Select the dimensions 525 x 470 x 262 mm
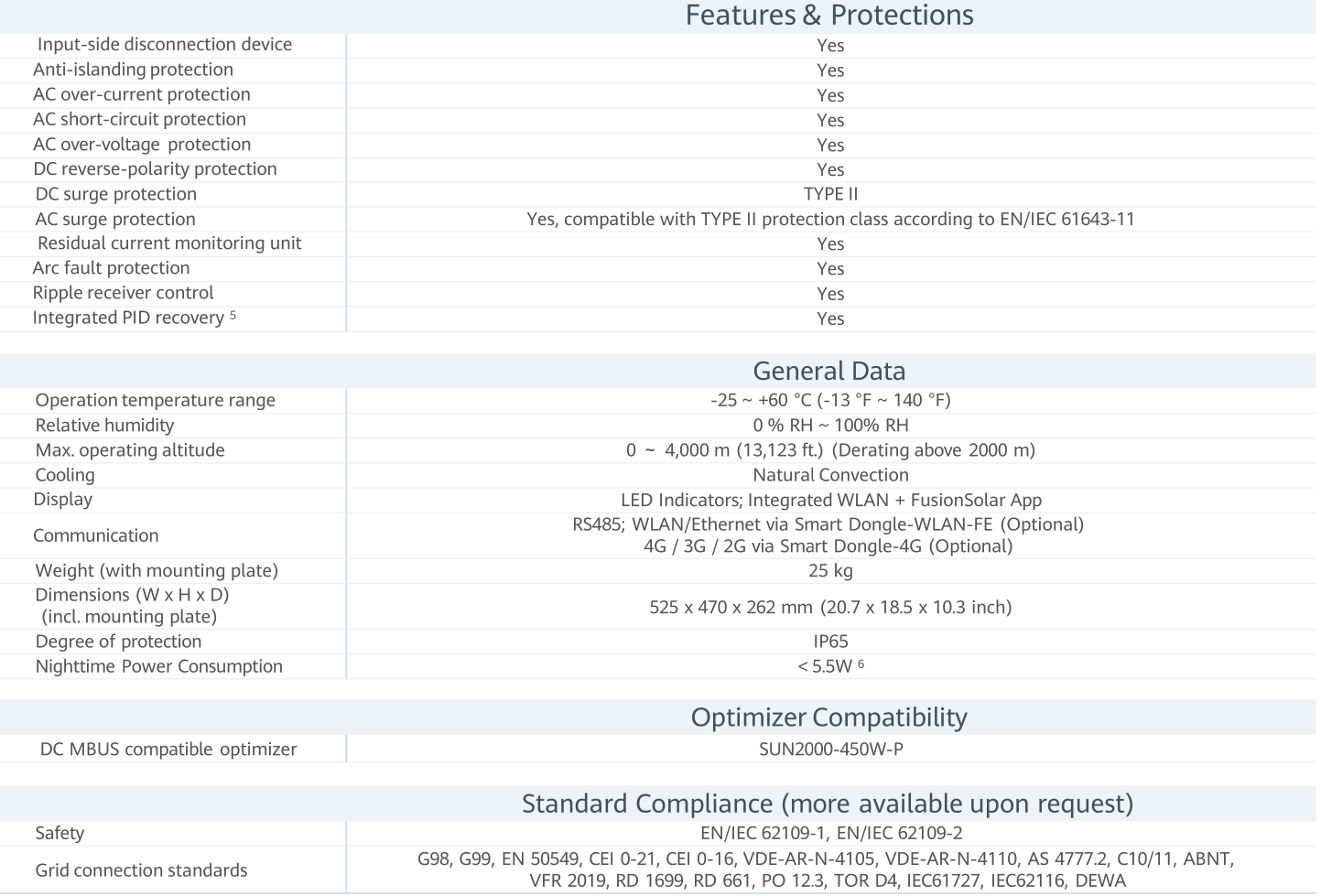 coord(731,608)
